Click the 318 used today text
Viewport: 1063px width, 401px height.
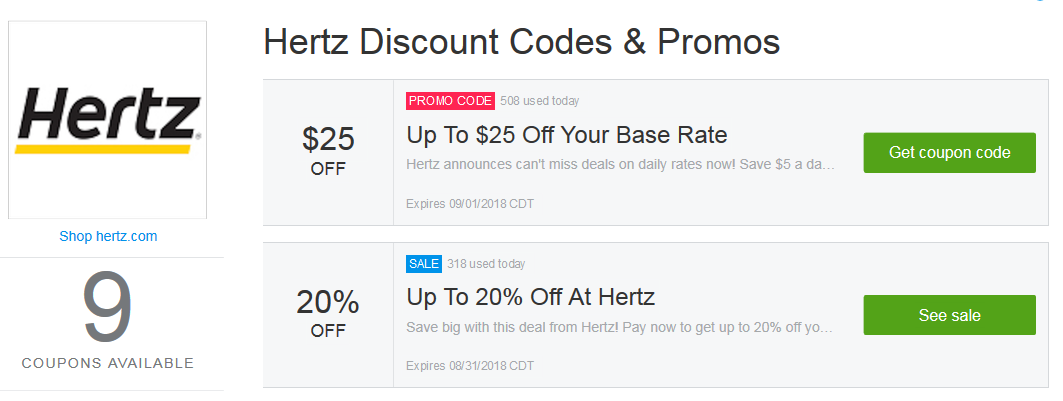pos(486,263)
